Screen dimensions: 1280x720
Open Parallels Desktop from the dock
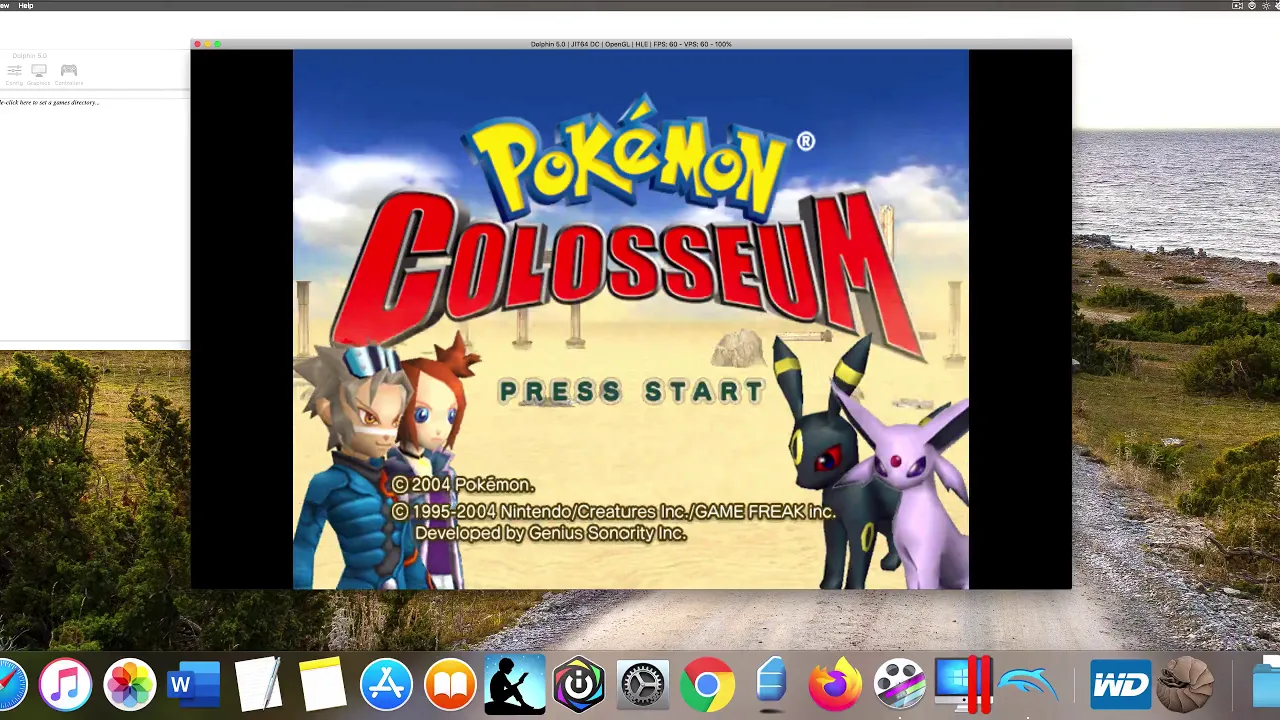(963, 685)
